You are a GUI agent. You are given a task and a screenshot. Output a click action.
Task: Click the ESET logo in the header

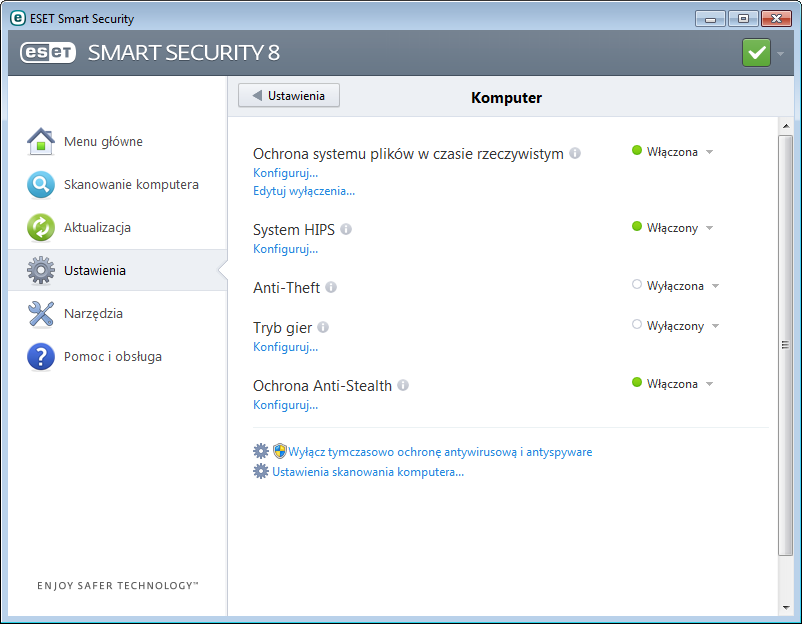tap(48, 52)
